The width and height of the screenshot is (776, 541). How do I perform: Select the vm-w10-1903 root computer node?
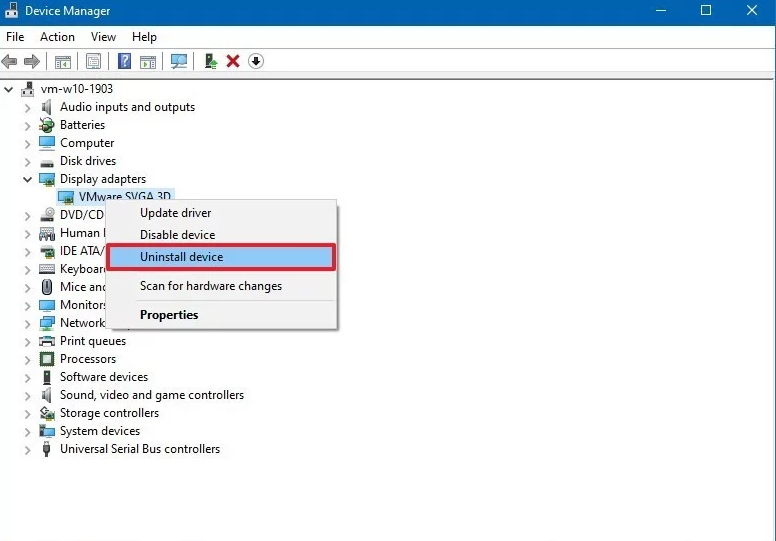[76, 89]
